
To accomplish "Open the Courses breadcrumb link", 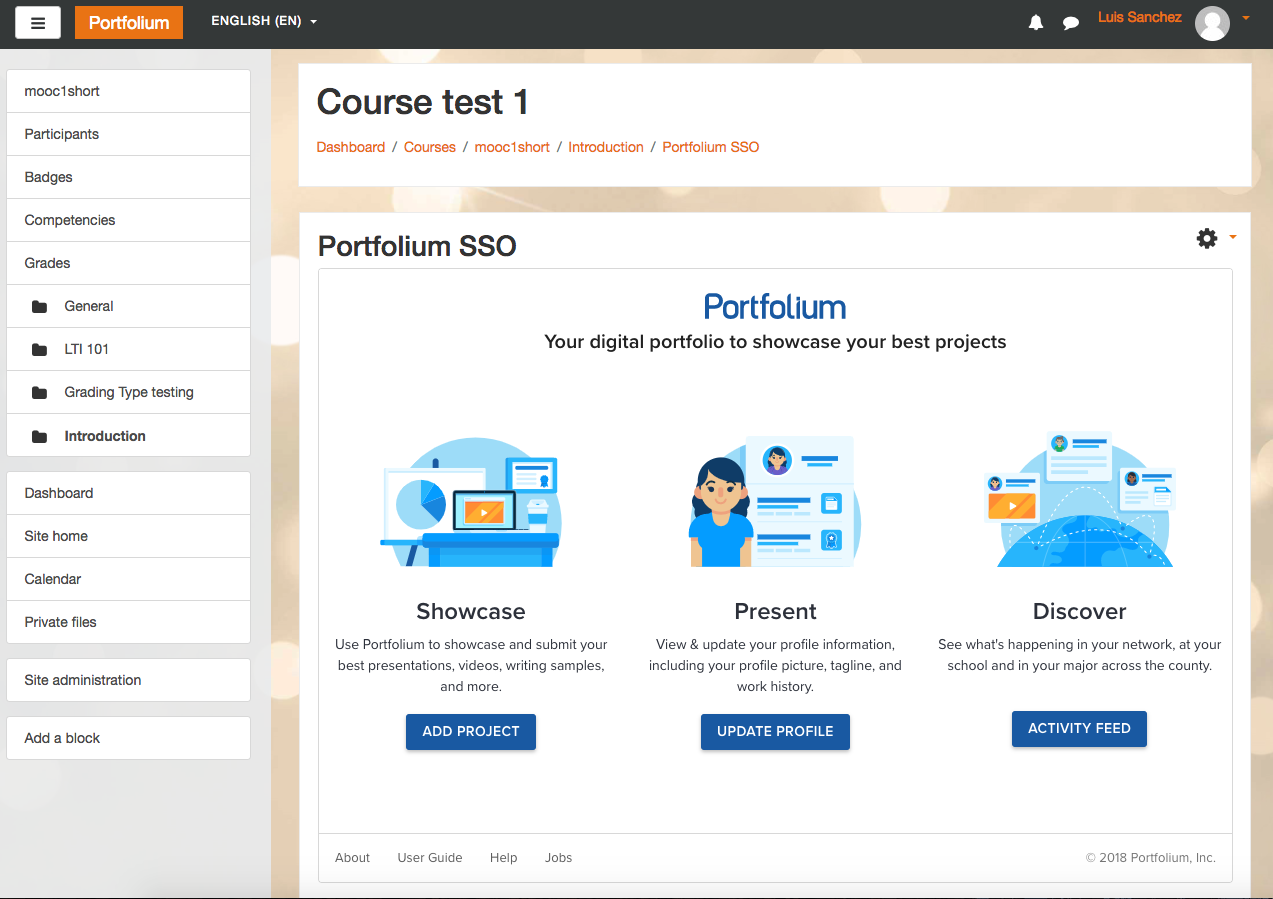I will (430, 147).
